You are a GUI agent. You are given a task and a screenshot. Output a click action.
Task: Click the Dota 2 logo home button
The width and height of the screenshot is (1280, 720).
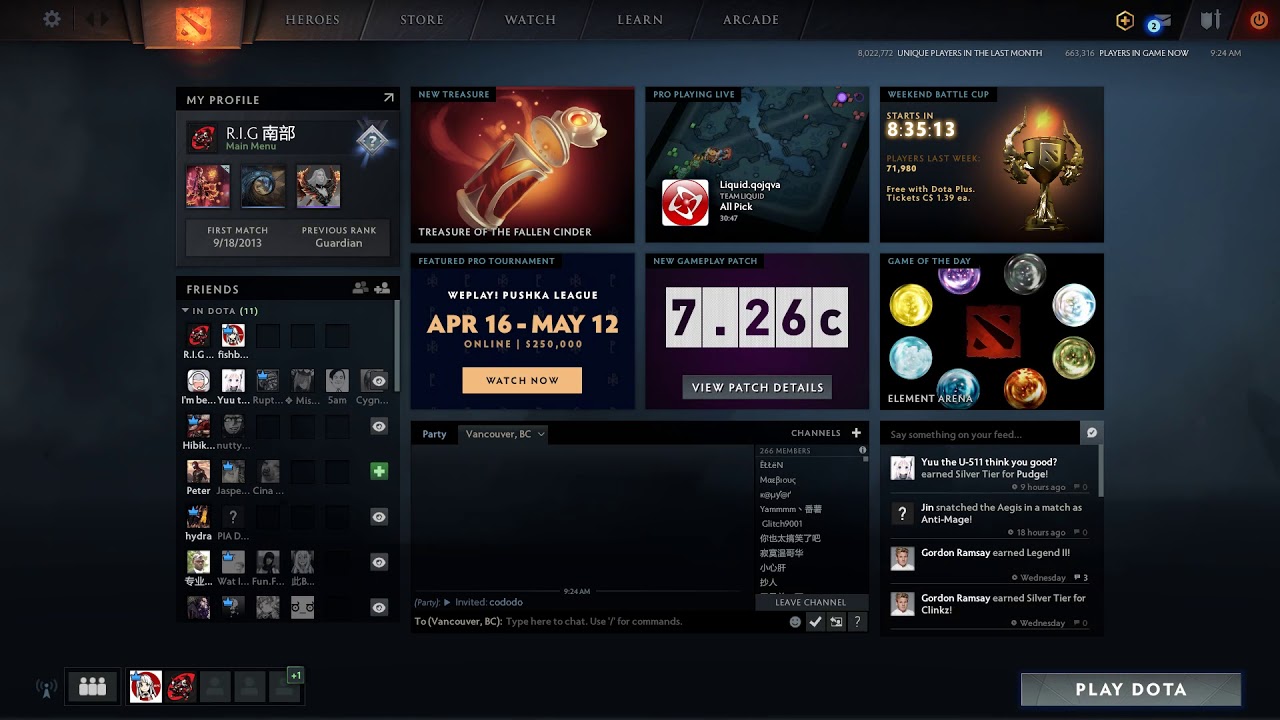click(x=194, y=22)
